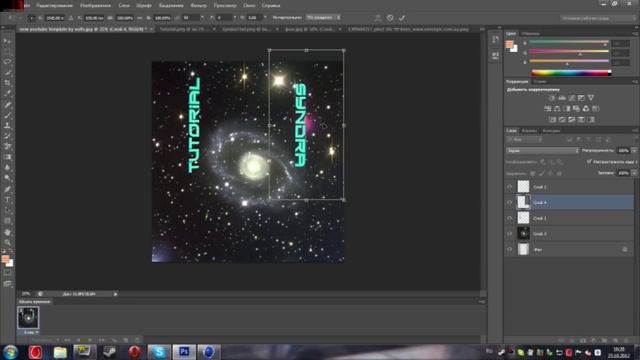Uncheck the Распространить кадр 1 checkbox
640x360 pixels.
point(589,162)
